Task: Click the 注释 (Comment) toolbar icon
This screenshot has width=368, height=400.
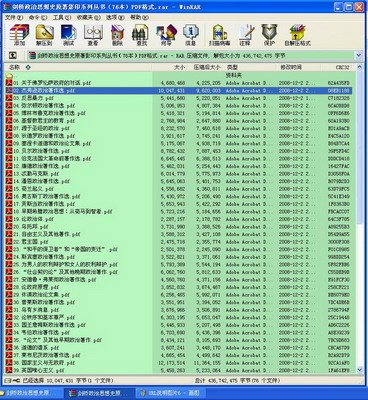Action: coord(245,35)
